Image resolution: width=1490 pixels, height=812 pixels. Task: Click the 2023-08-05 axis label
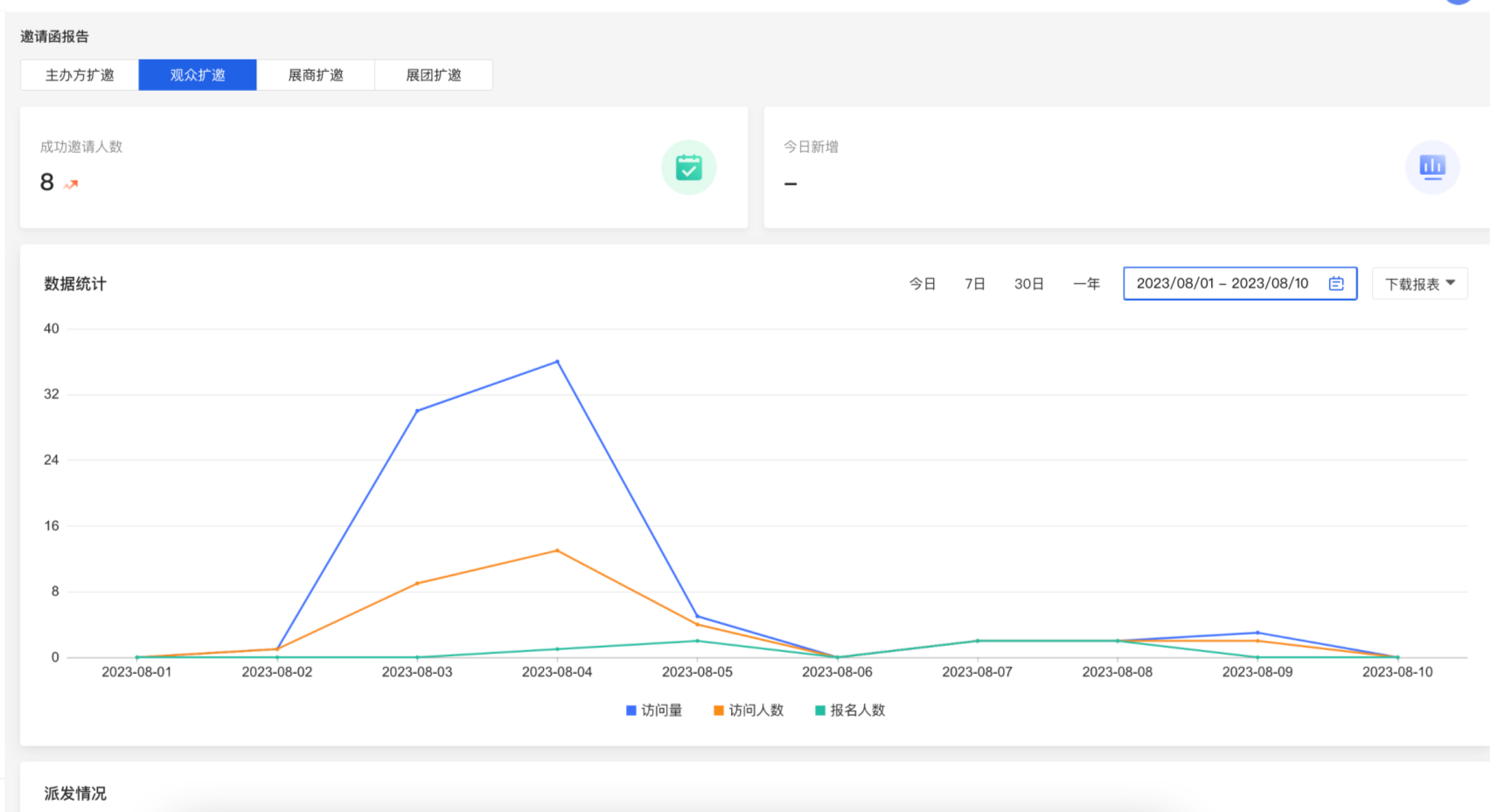tap(697, 672)
